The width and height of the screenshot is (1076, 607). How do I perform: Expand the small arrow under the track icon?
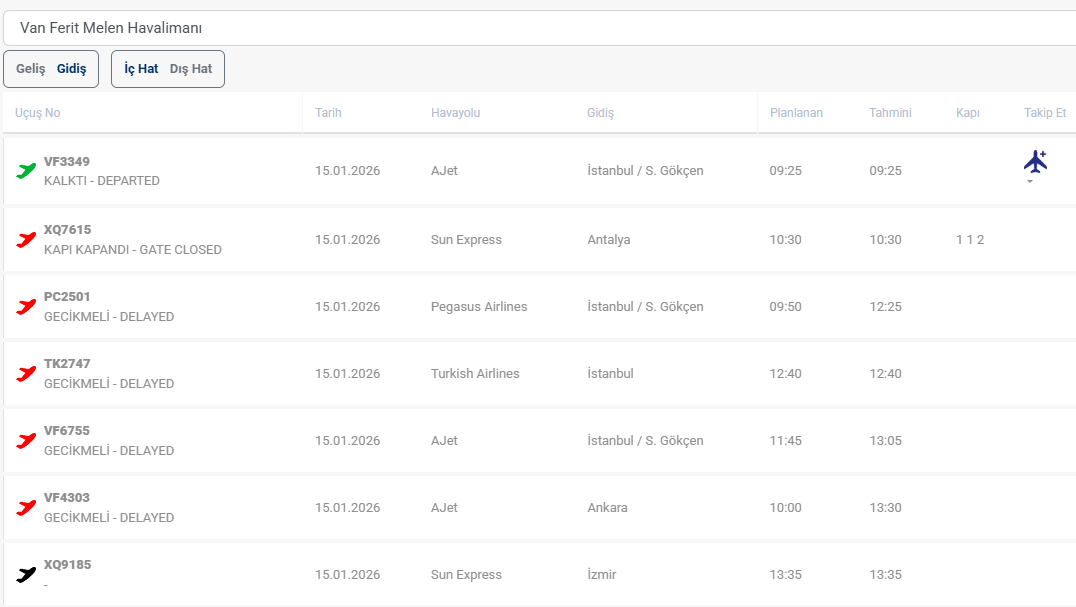tap(1030, 182)
